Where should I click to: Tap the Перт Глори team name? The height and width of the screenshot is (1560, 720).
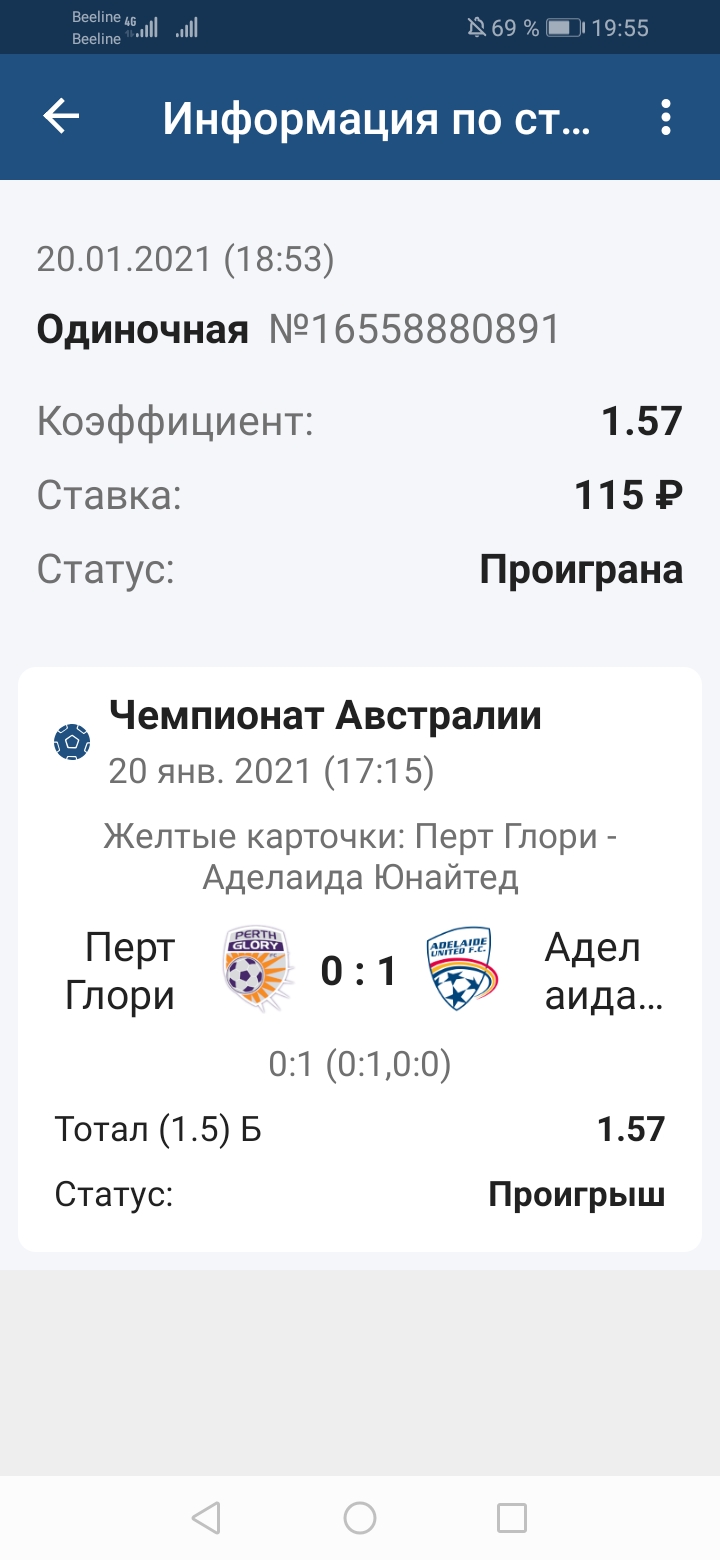coord(121,971)
